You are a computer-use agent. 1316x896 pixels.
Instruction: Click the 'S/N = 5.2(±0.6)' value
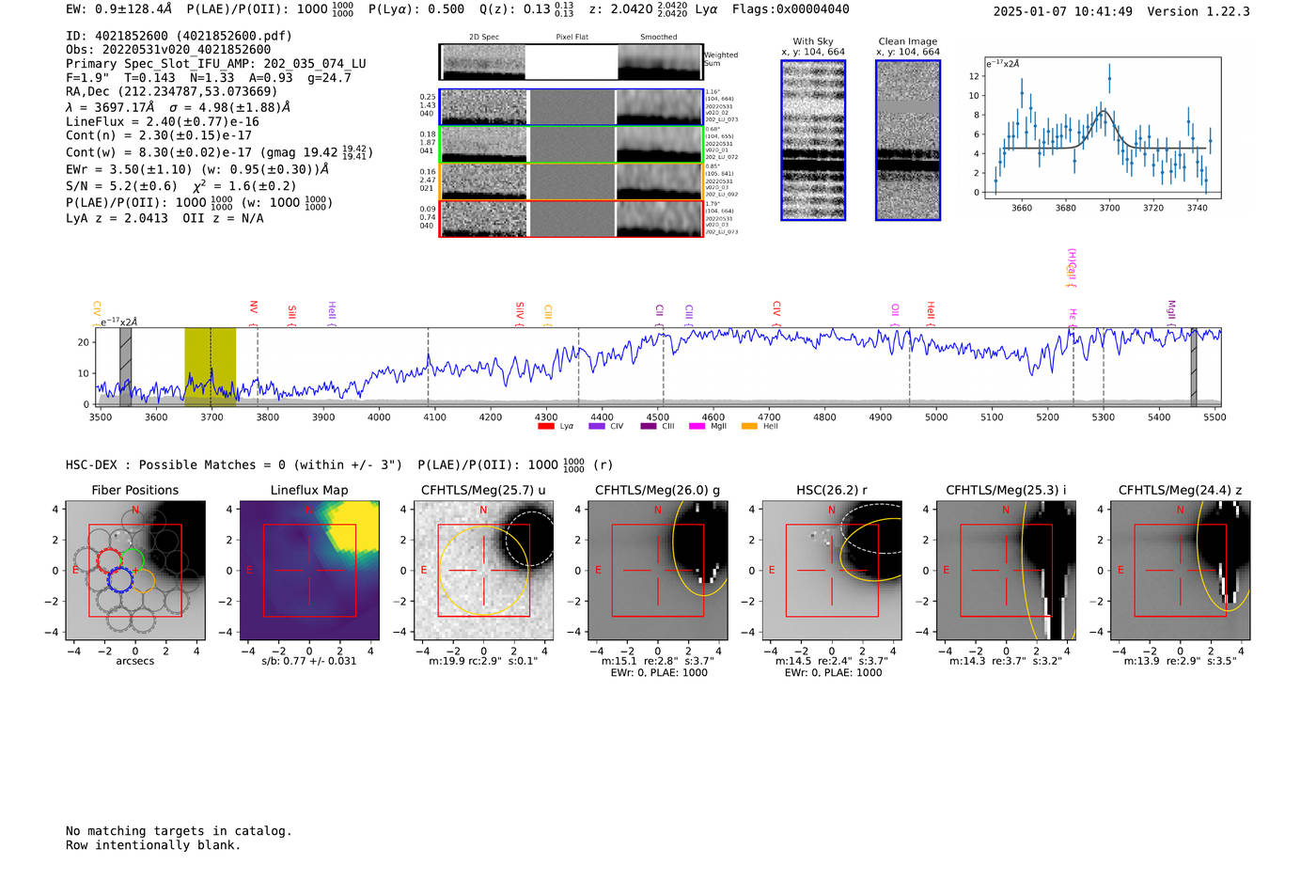(x=121, y=186)
